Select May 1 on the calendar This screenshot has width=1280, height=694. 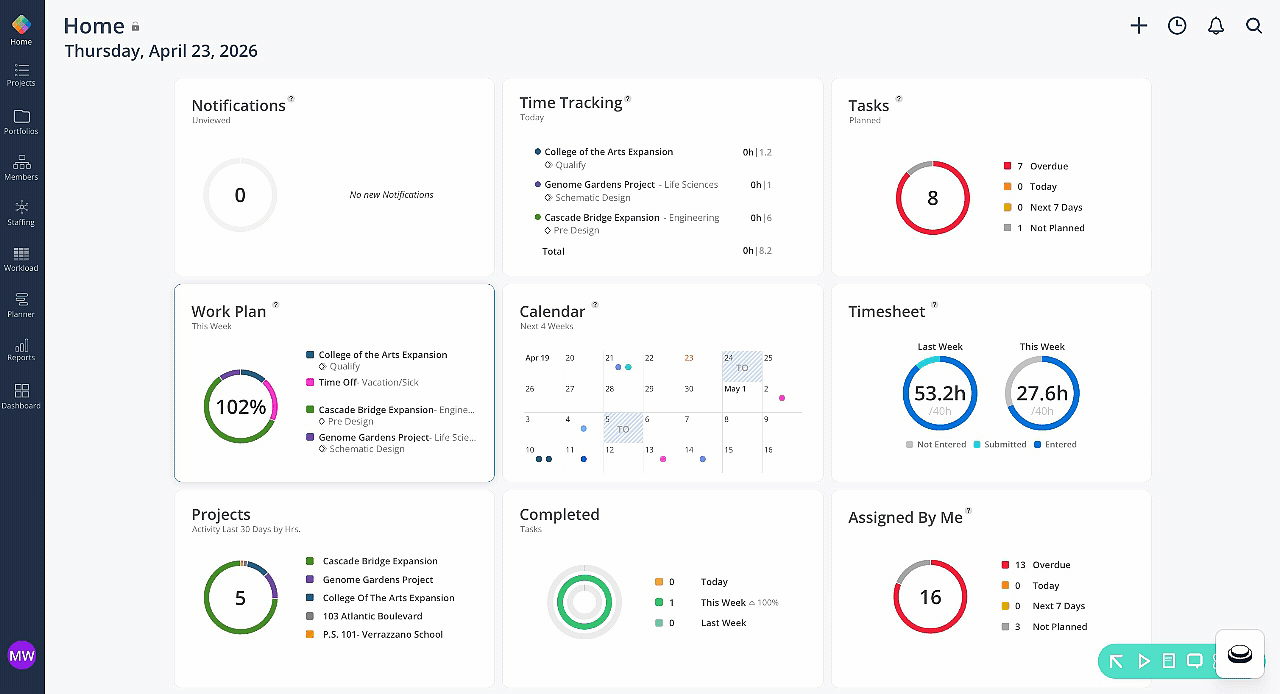[735, 389]
